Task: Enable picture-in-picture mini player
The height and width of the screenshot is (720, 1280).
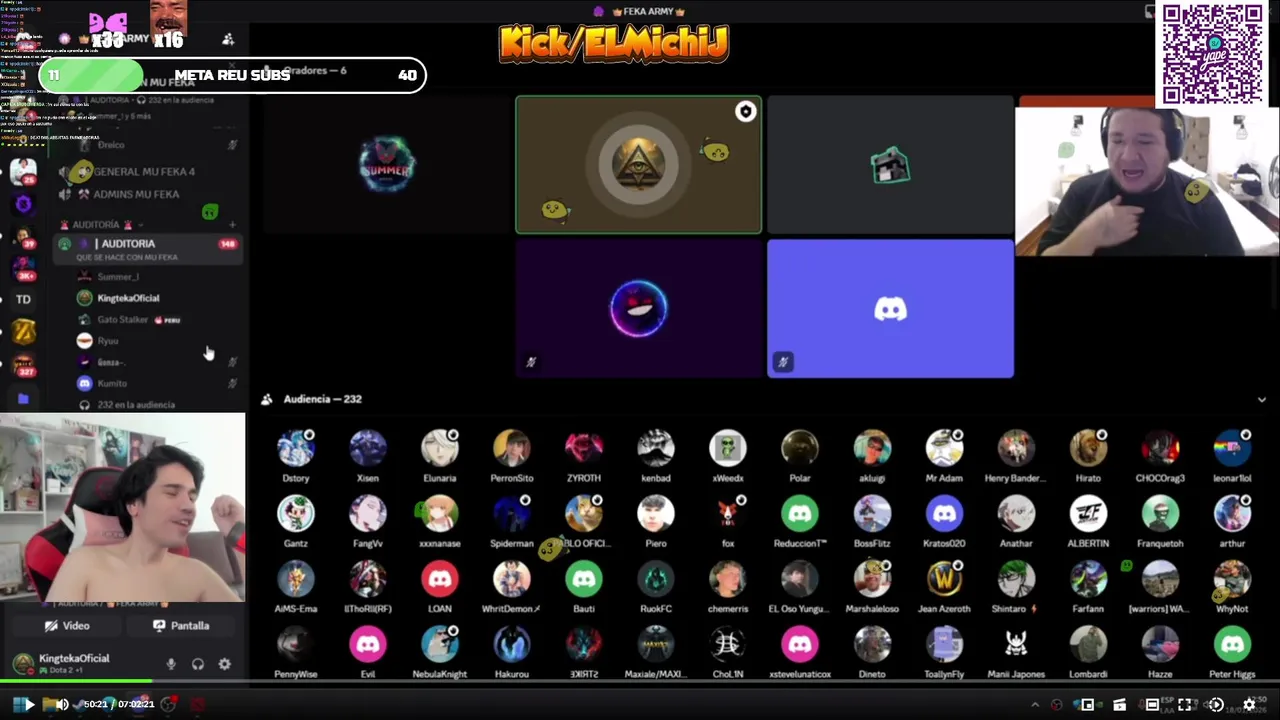Action: point(1087,704)
